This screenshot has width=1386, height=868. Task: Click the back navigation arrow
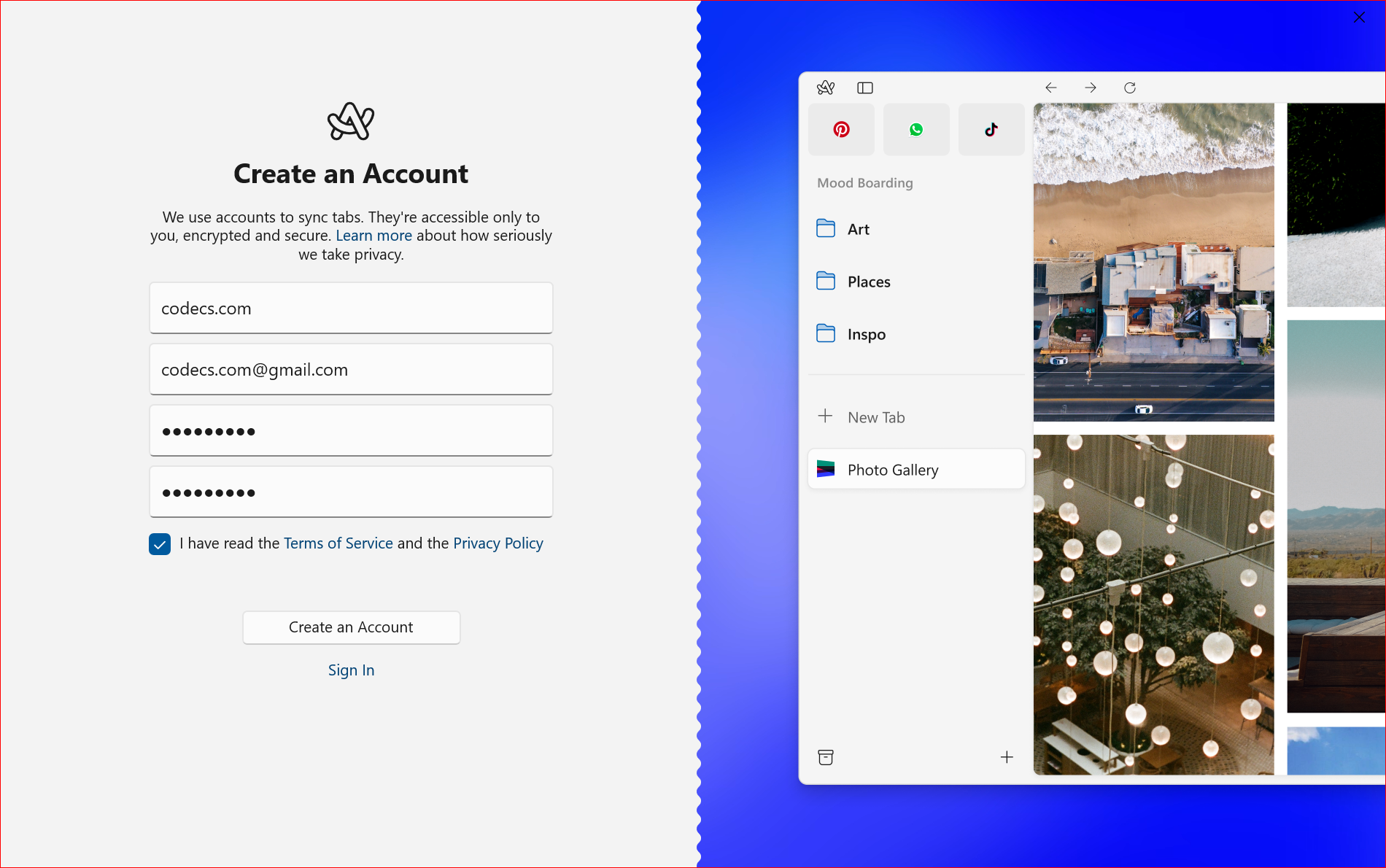1050,88
